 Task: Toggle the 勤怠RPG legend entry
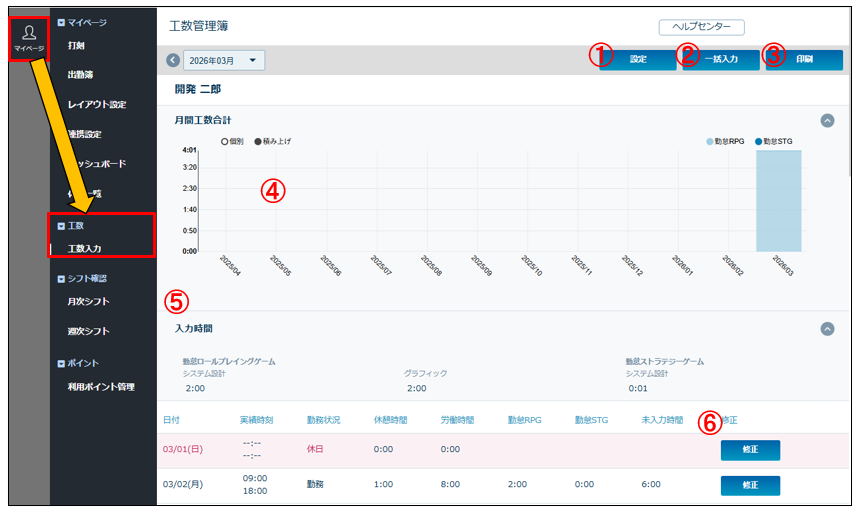(725, 142)
